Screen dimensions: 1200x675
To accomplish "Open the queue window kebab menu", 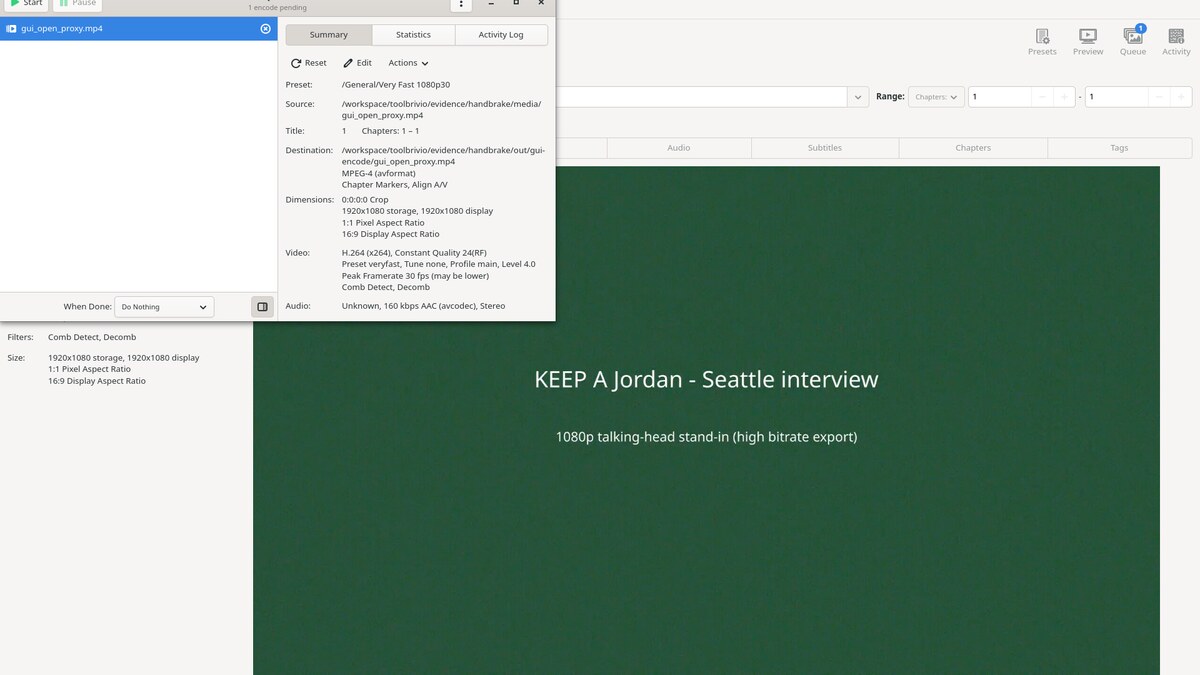I will point(460,4).
